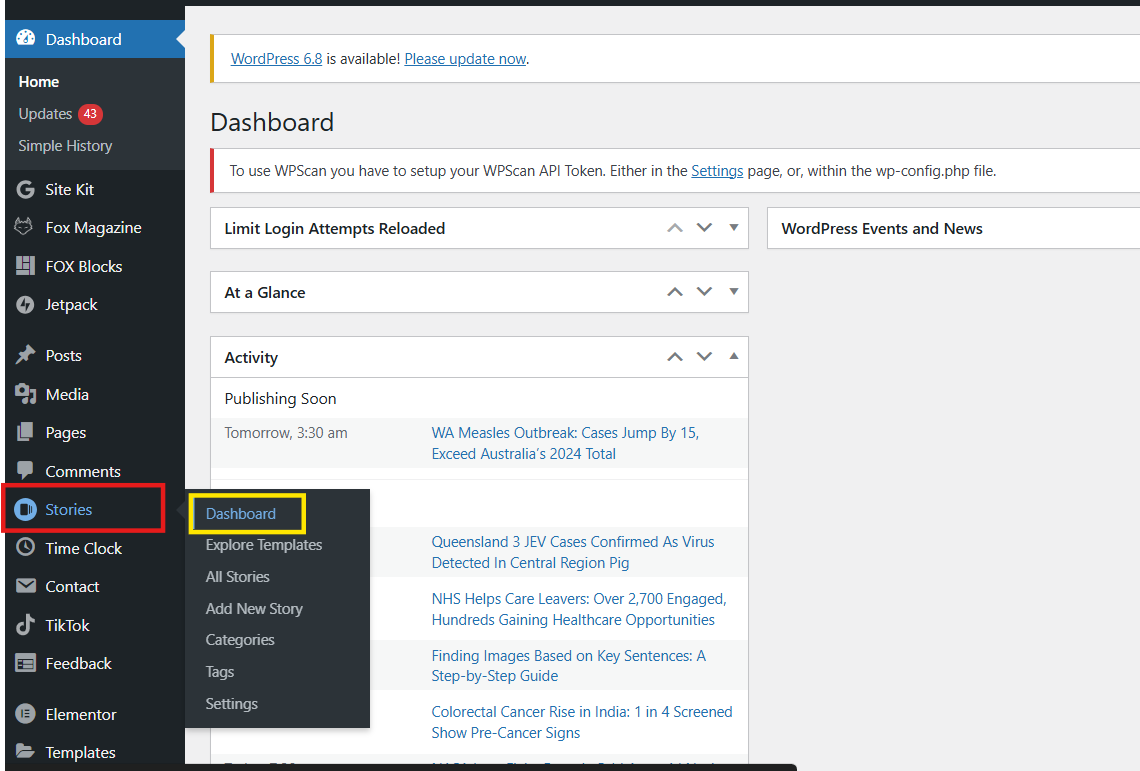
Task: Move Activity widget up
Action: pos(675,356)
